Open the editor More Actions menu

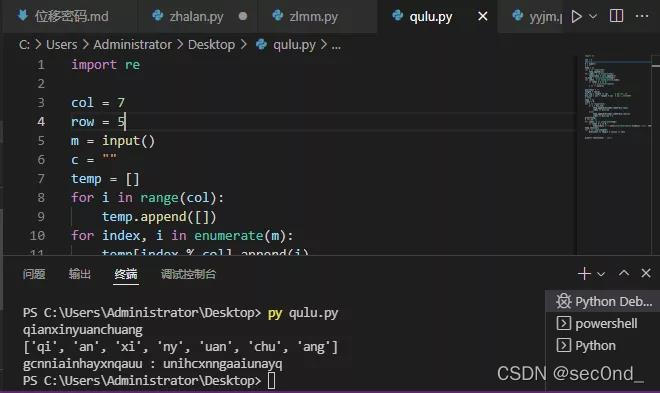coord(642,16)
